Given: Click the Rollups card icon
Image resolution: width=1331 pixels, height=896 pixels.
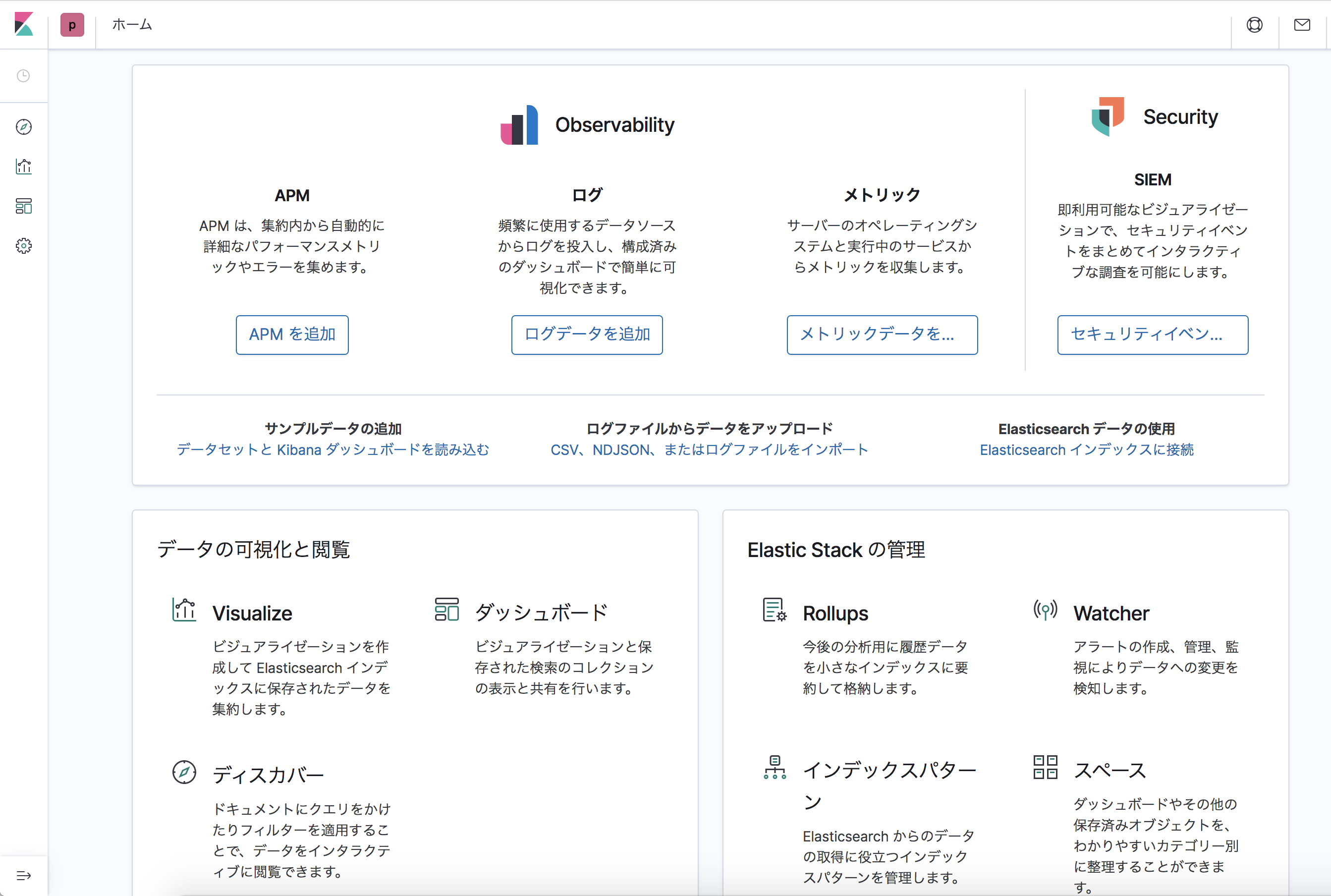Looking at the screenshot, I should tap(775, 610).
